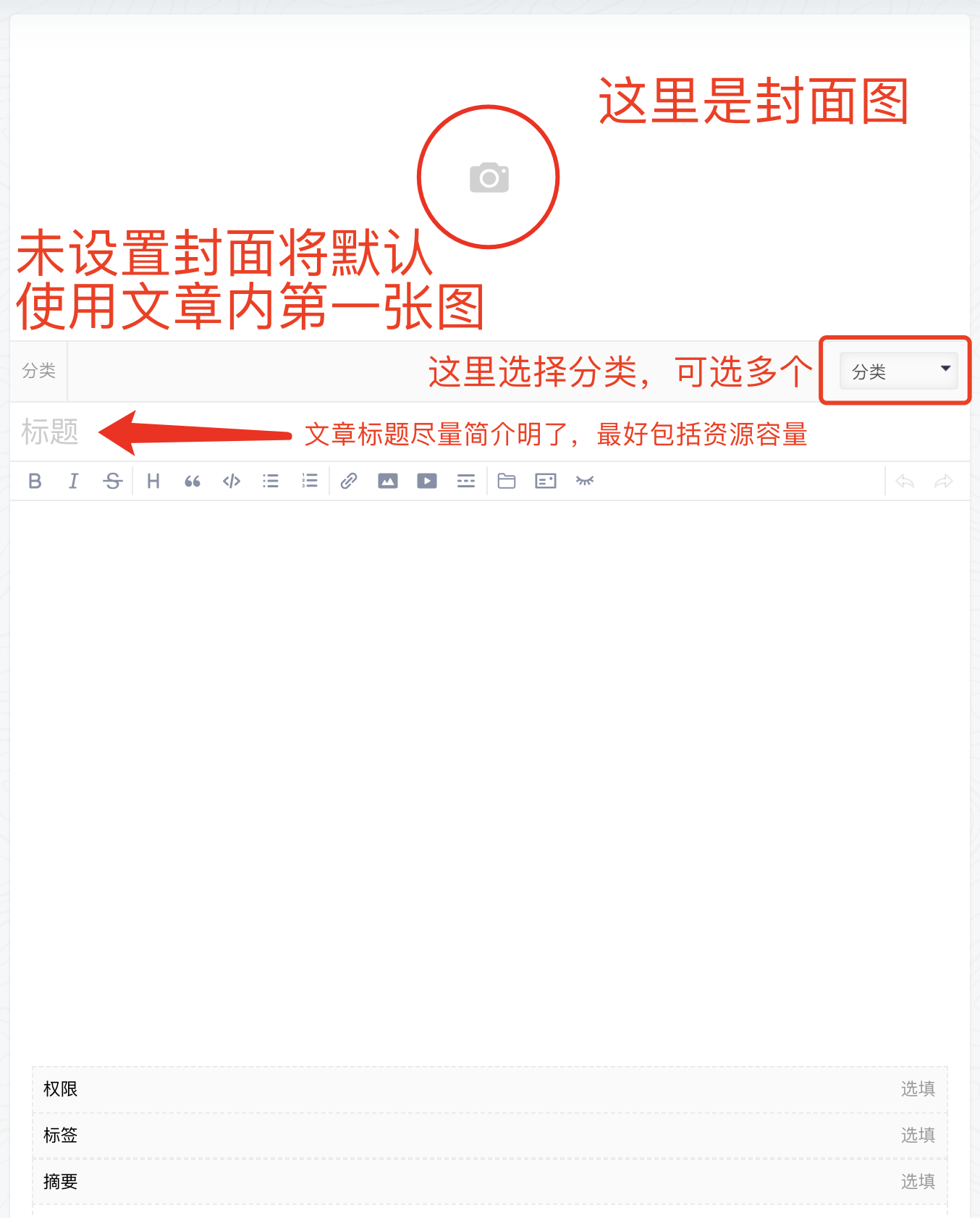Insert a code block

pos(232,481)
